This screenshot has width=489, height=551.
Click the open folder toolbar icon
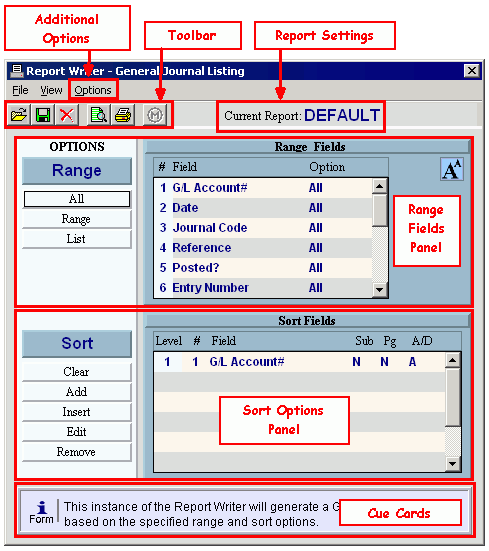click(19, 115)
